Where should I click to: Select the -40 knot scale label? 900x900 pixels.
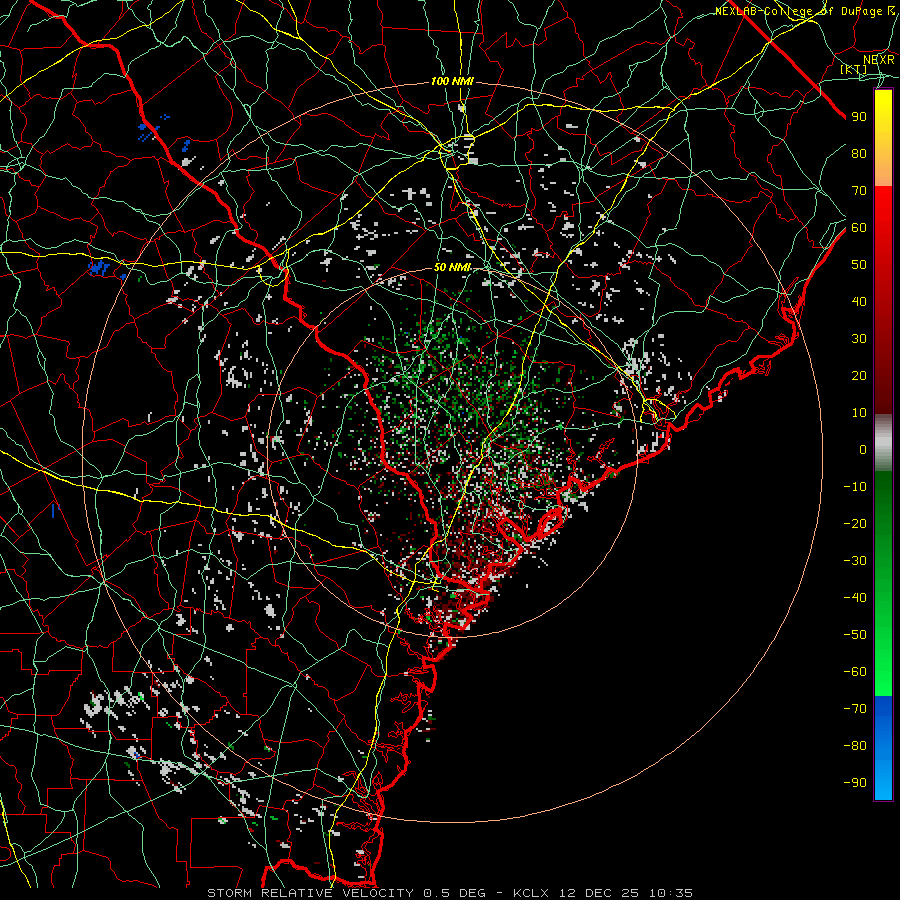click(x=855, y=598)
